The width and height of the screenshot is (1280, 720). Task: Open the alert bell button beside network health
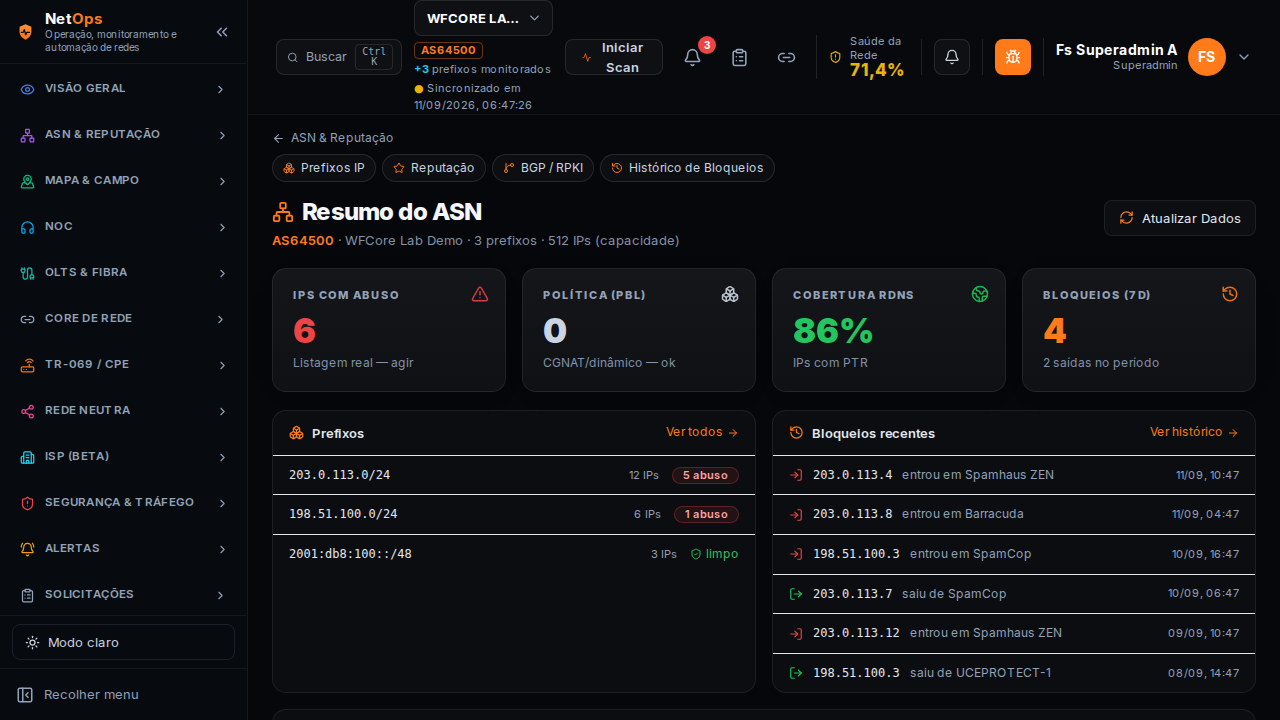[952, 57]
